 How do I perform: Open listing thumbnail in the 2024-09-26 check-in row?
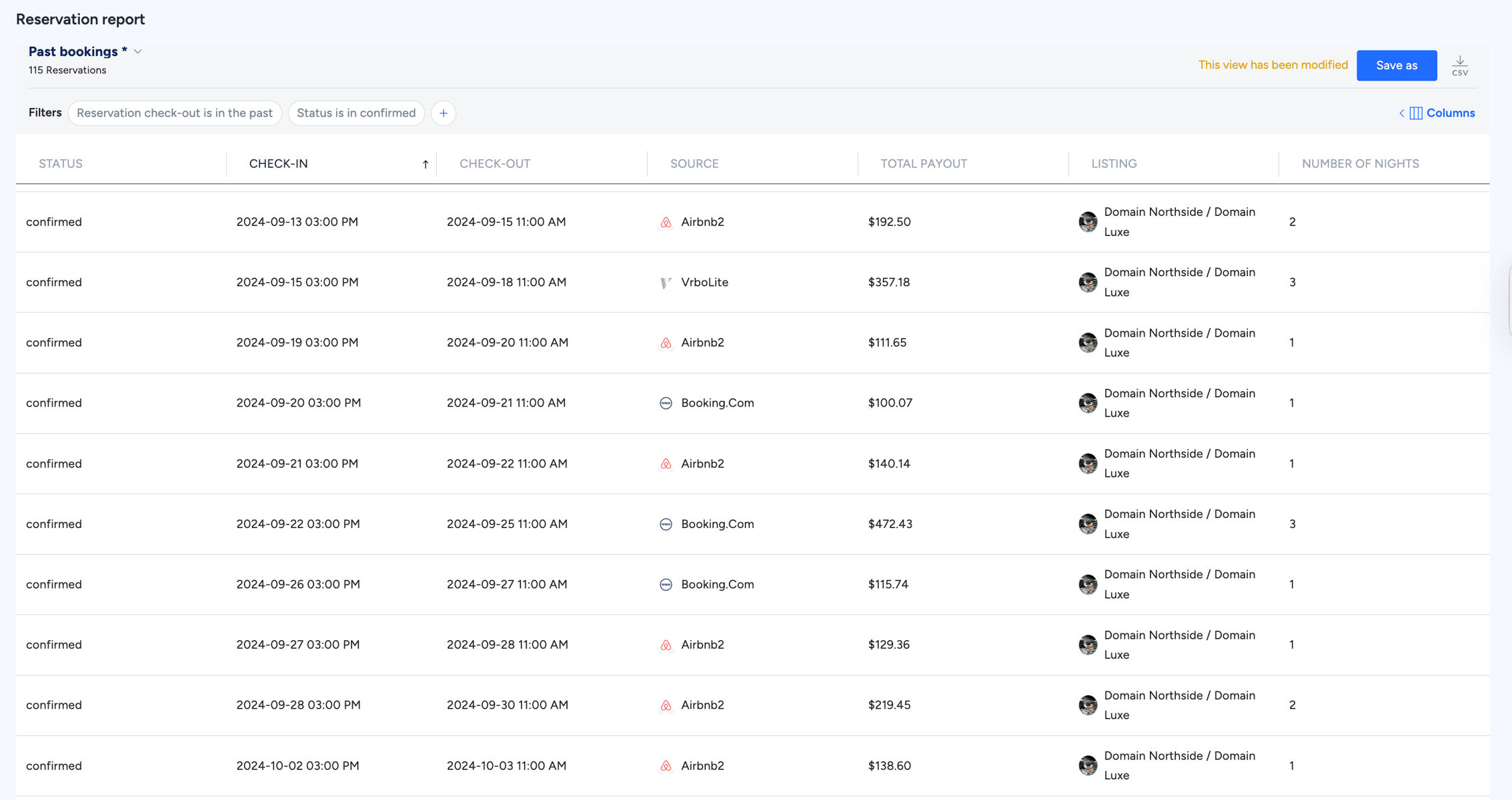pyautogui.click(x=1088, y=585)
